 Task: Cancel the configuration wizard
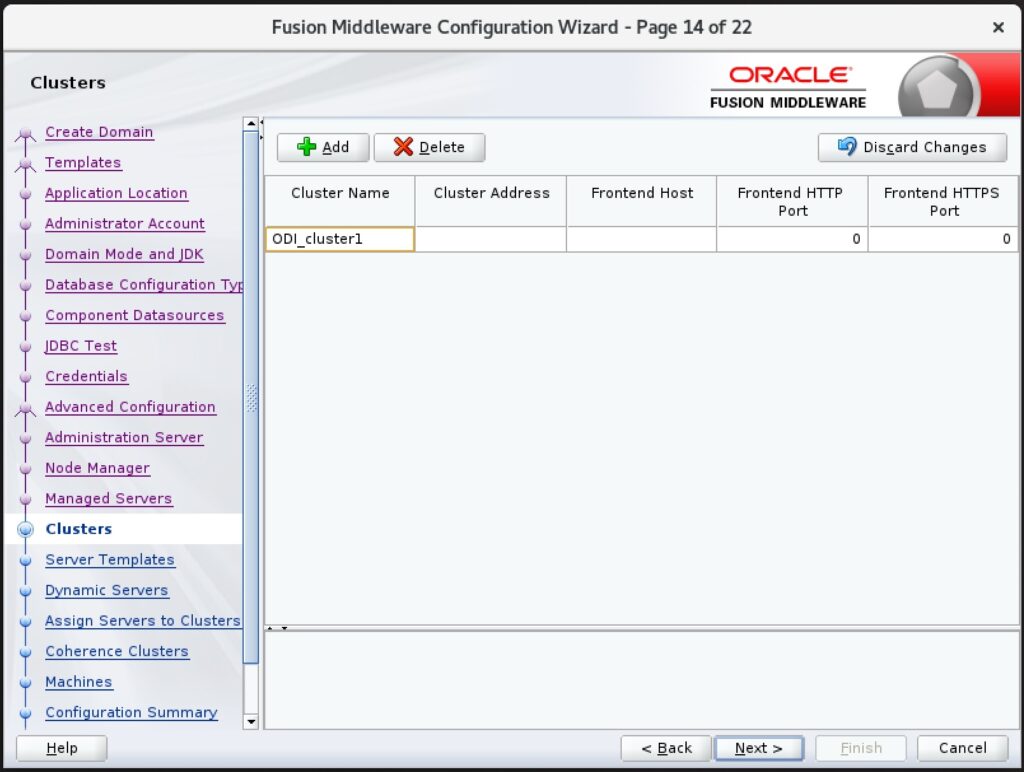963,748
